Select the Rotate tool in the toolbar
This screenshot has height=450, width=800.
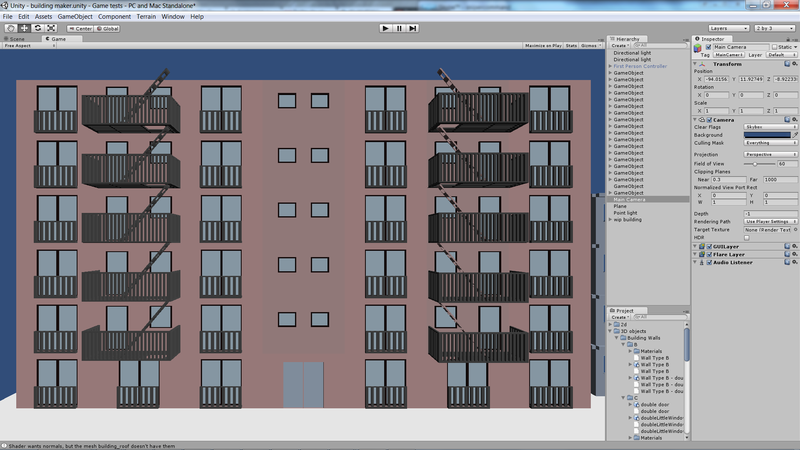point(37,28)
